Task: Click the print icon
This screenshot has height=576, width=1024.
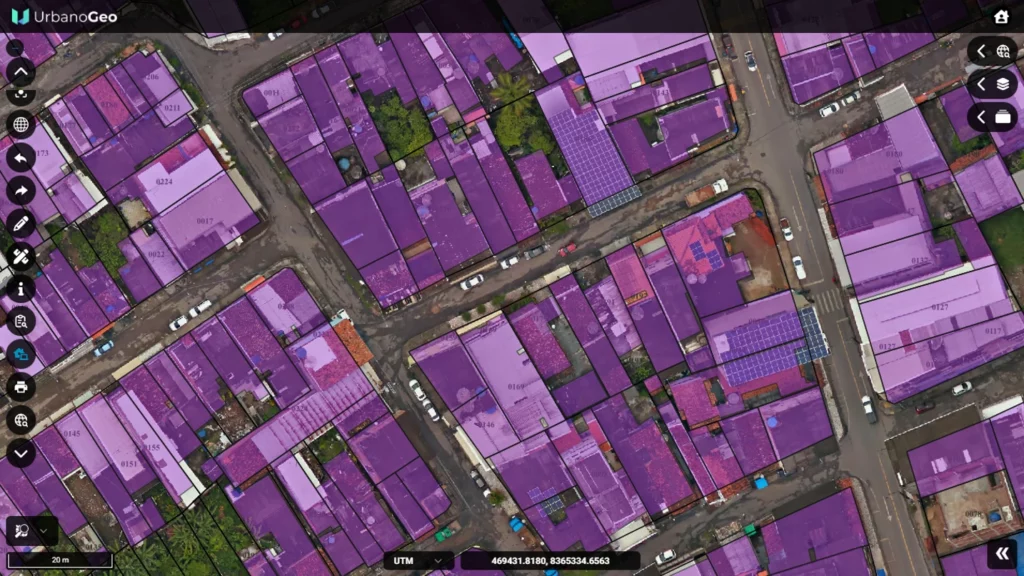Action: (x=21, y=387)
